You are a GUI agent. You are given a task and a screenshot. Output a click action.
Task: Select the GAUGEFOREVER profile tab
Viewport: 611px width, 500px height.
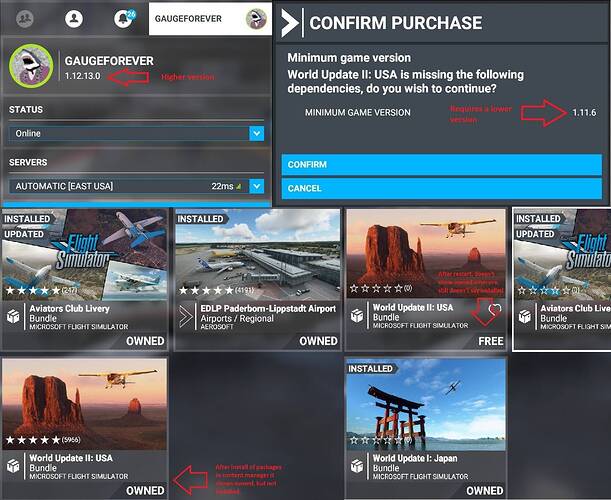210,19
